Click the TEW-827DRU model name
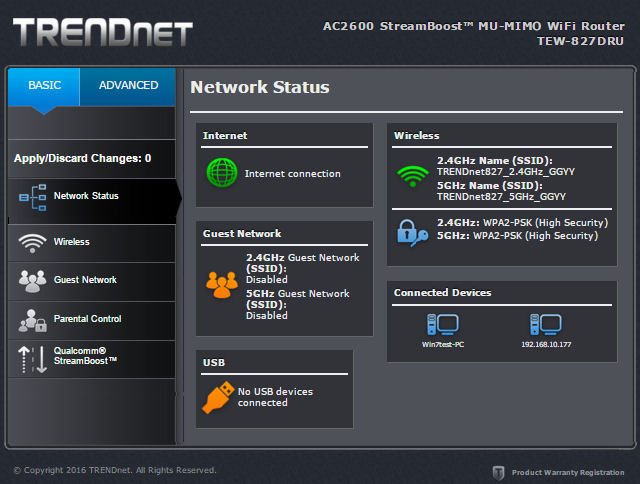 tap(580, 41)
